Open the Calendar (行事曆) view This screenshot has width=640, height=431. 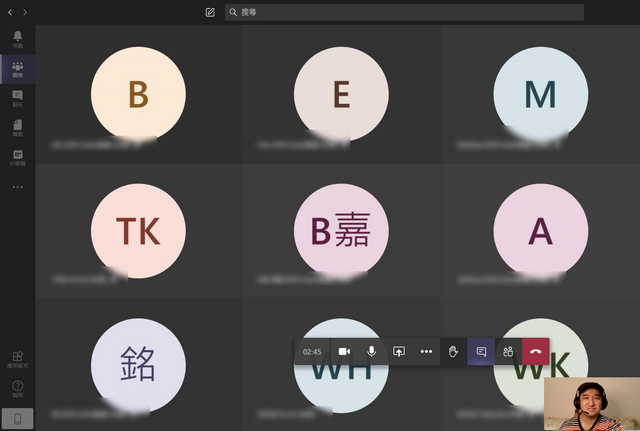click(17, 157)
